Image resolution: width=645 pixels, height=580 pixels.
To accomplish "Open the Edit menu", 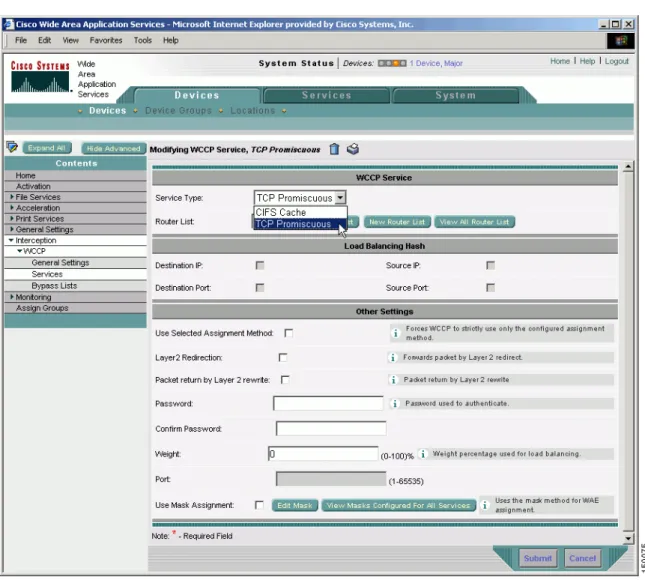I will pos(44,40).
